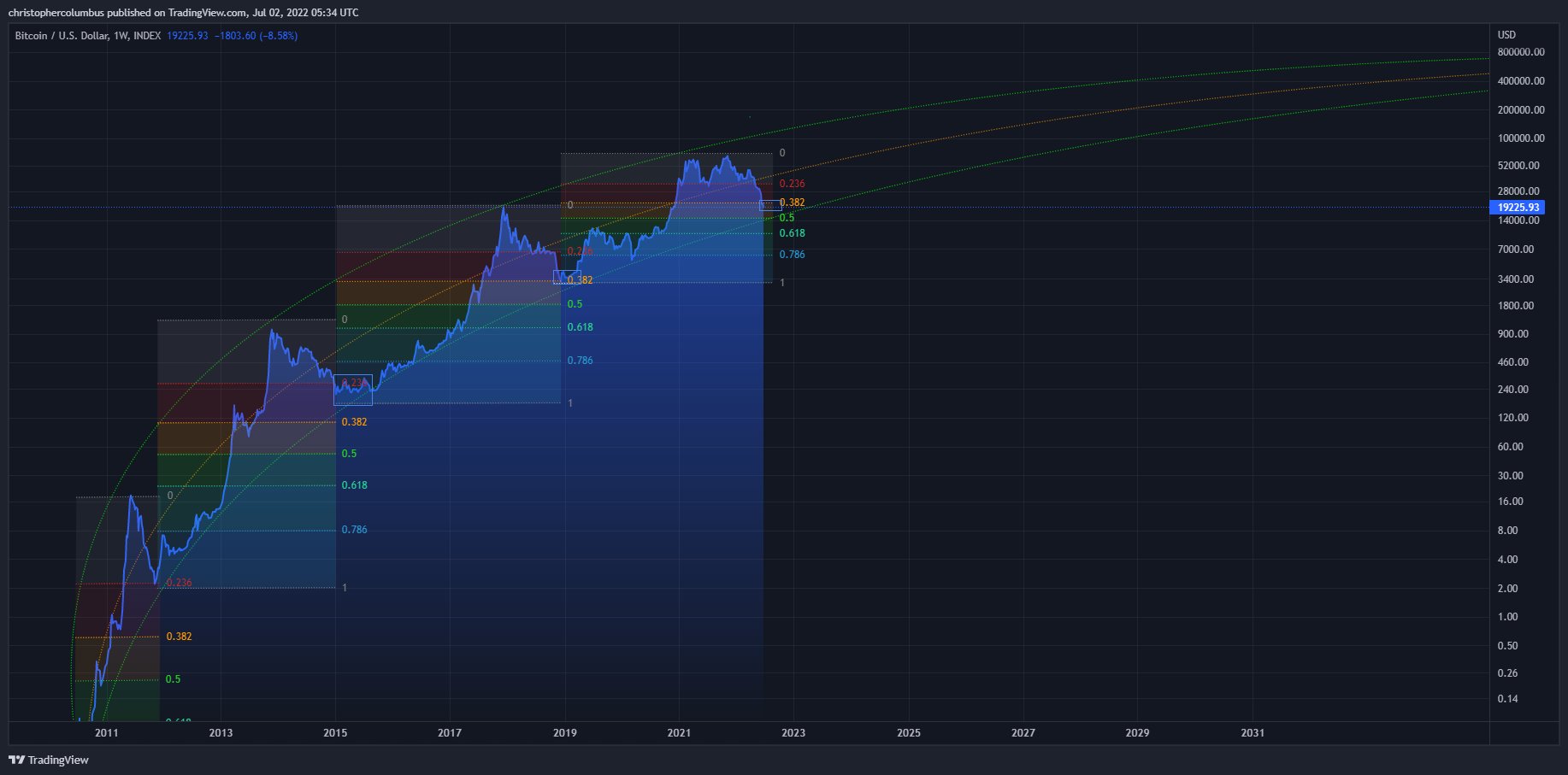Click the 2017 year label on the time axis
The image size is (1568, 775).
point(450,733)
